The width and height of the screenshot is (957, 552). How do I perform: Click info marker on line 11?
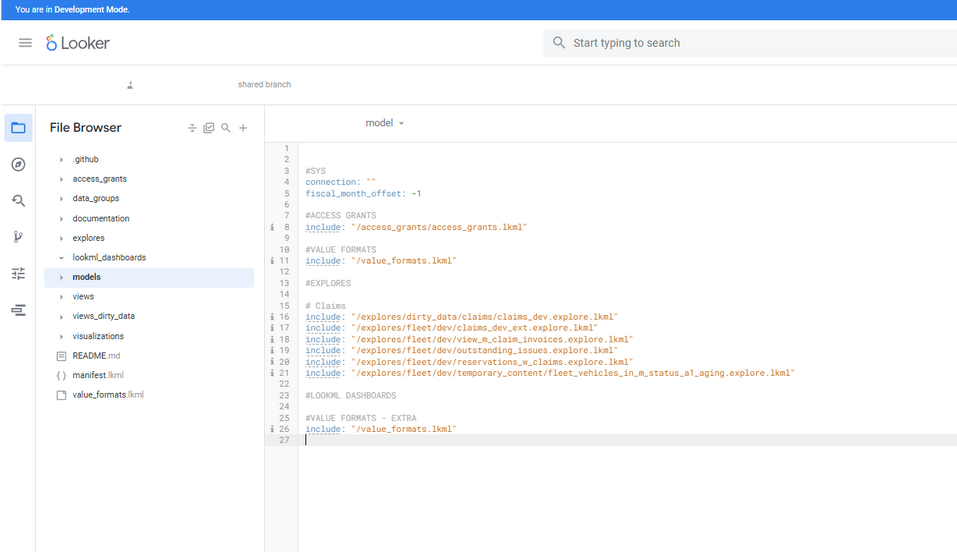coord(272,261)
